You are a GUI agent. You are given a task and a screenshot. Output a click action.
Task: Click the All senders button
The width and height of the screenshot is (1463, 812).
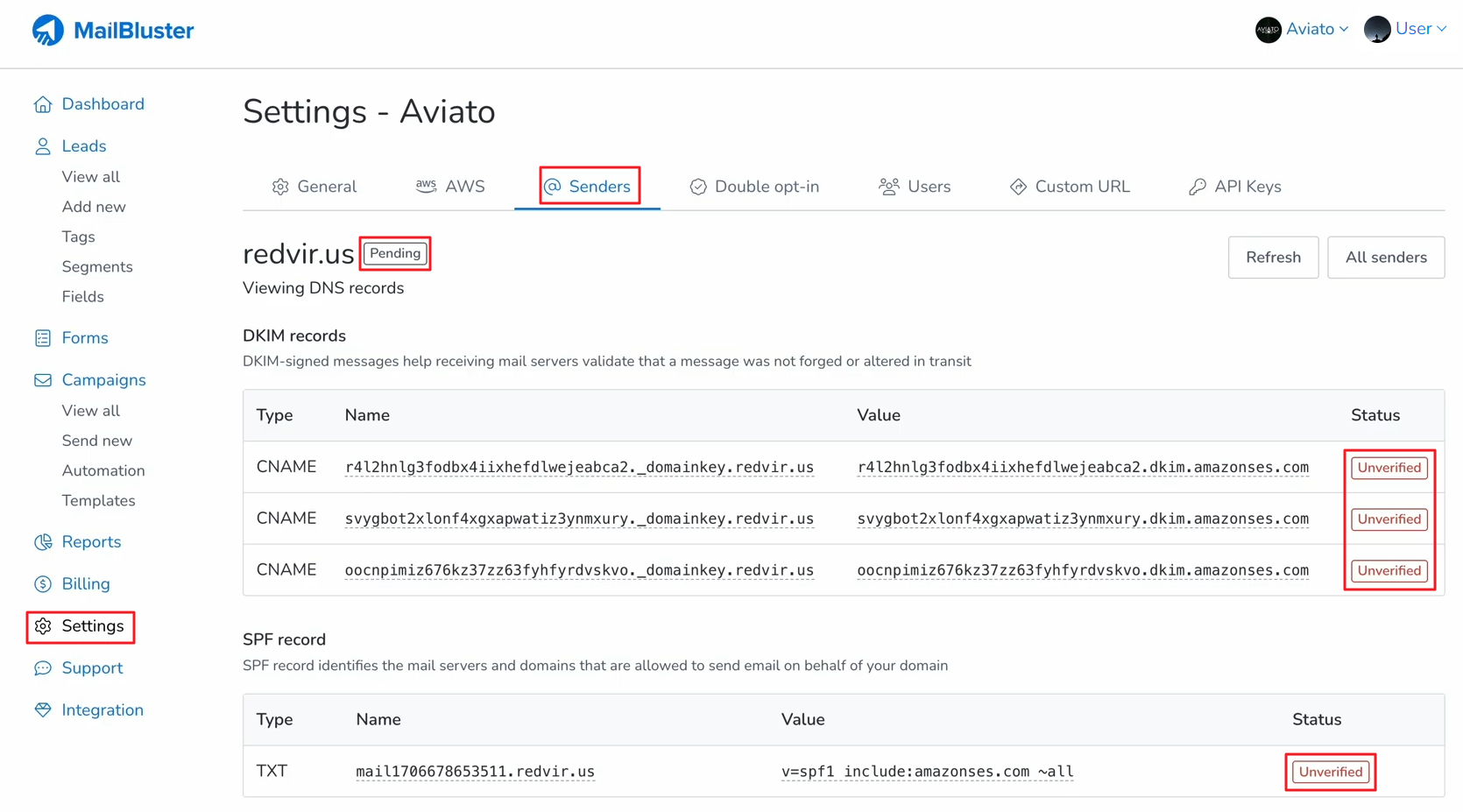pyautogui.click(x=1385, y=258)
